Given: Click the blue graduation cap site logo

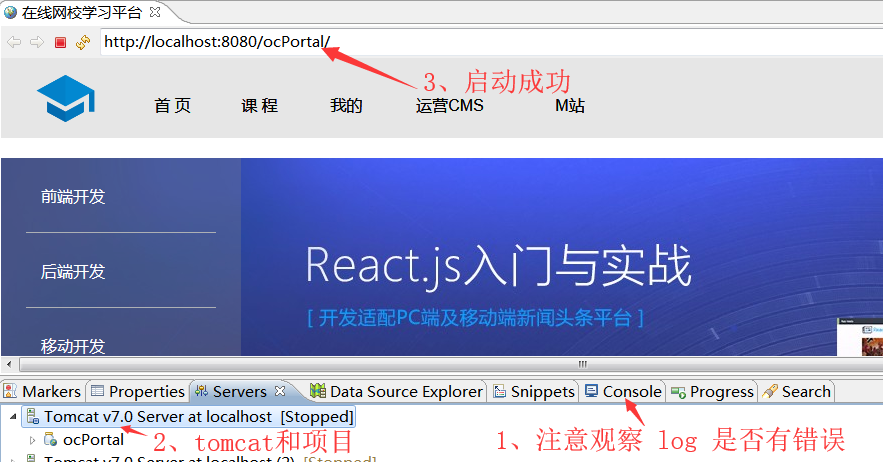Looking at the screenshot, I should (x=66, y=99).
